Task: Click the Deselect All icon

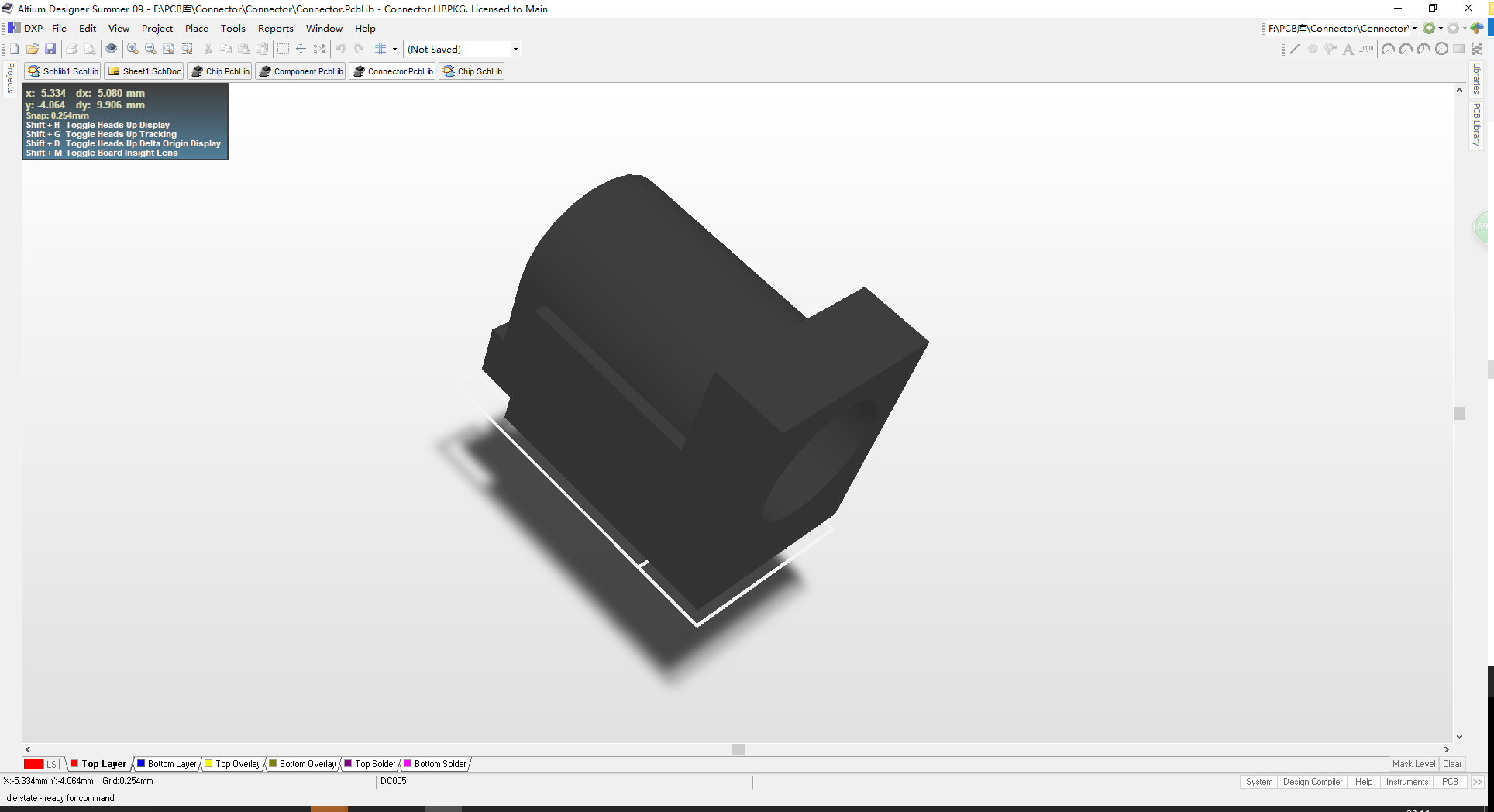Action: [319, 49]
